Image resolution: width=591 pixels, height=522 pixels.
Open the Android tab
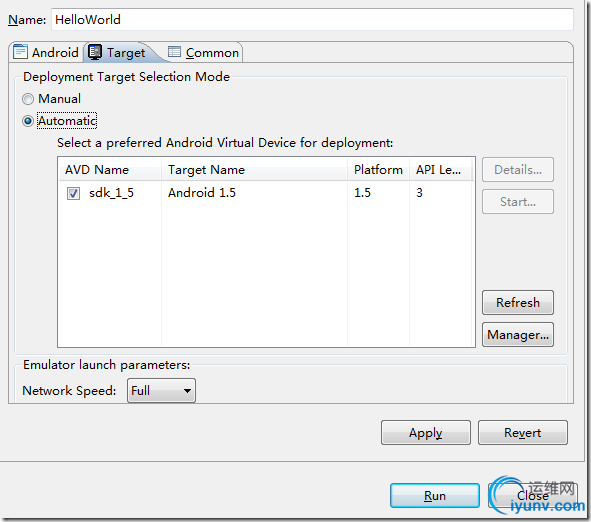coord(46,52)
